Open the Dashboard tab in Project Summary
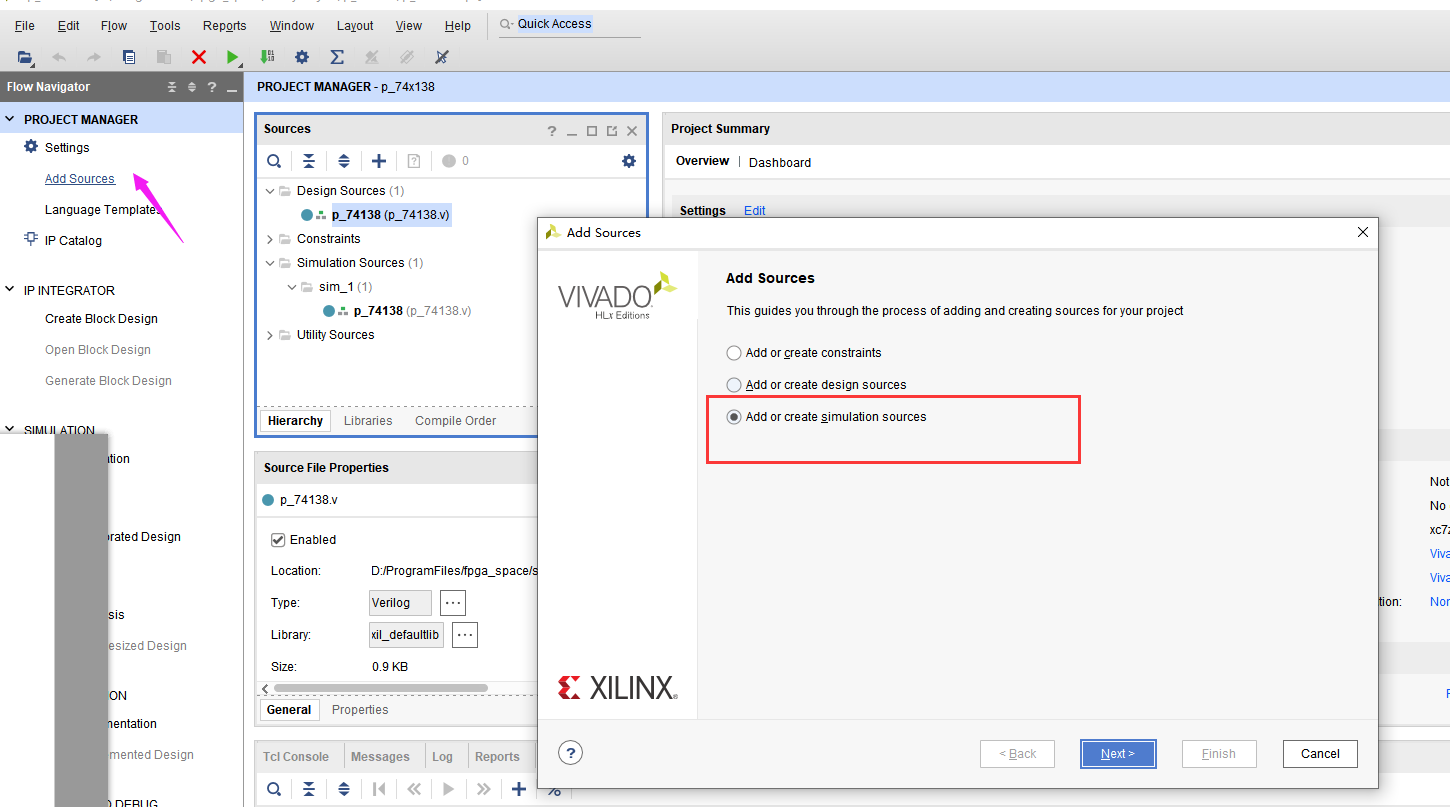The image size is (1450, 807). point(780,162)
